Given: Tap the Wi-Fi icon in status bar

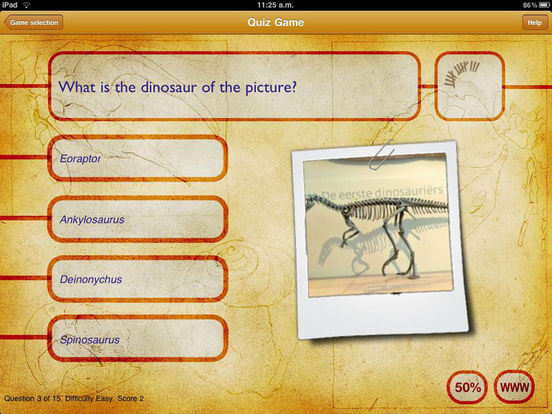Looking at the screenshot, I should (26, 5).
